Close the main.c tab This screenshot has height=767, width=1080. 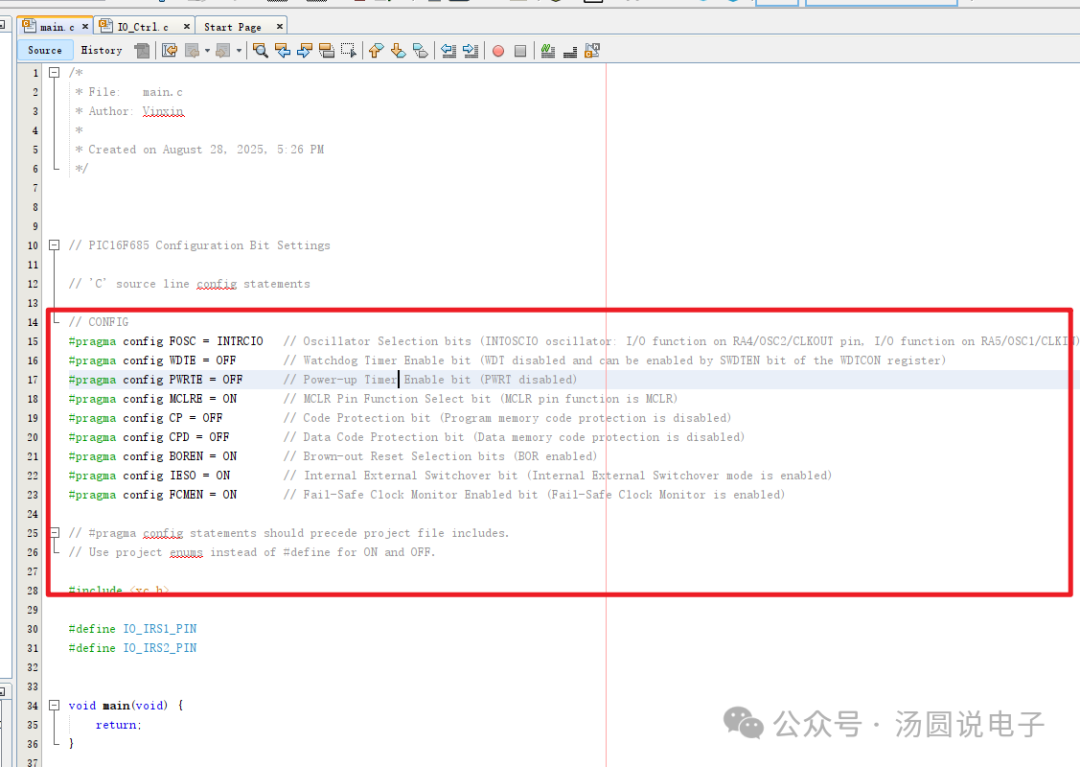point(85,26)
